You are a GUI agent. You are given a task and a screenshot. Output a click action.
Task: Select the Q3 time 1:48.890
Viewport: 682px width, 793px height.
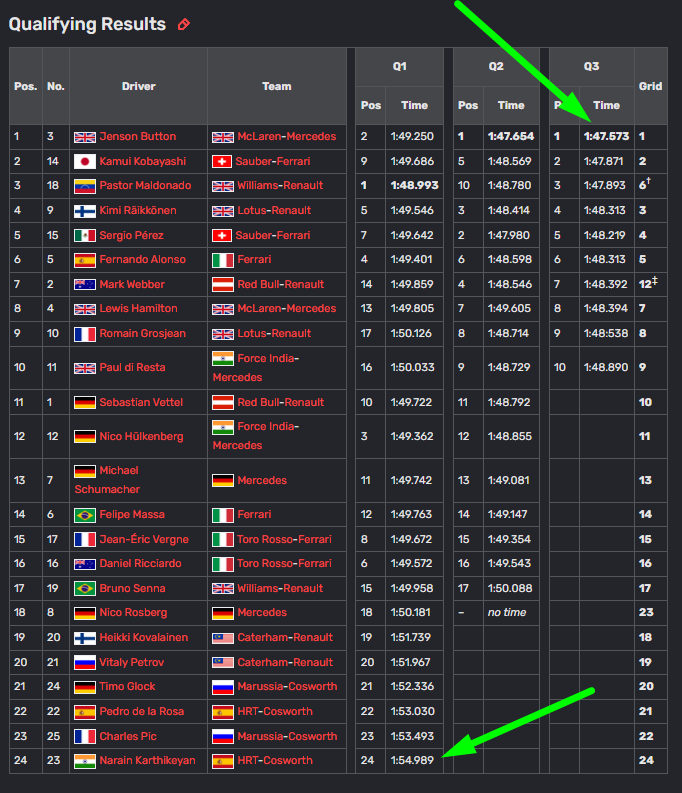606,367
